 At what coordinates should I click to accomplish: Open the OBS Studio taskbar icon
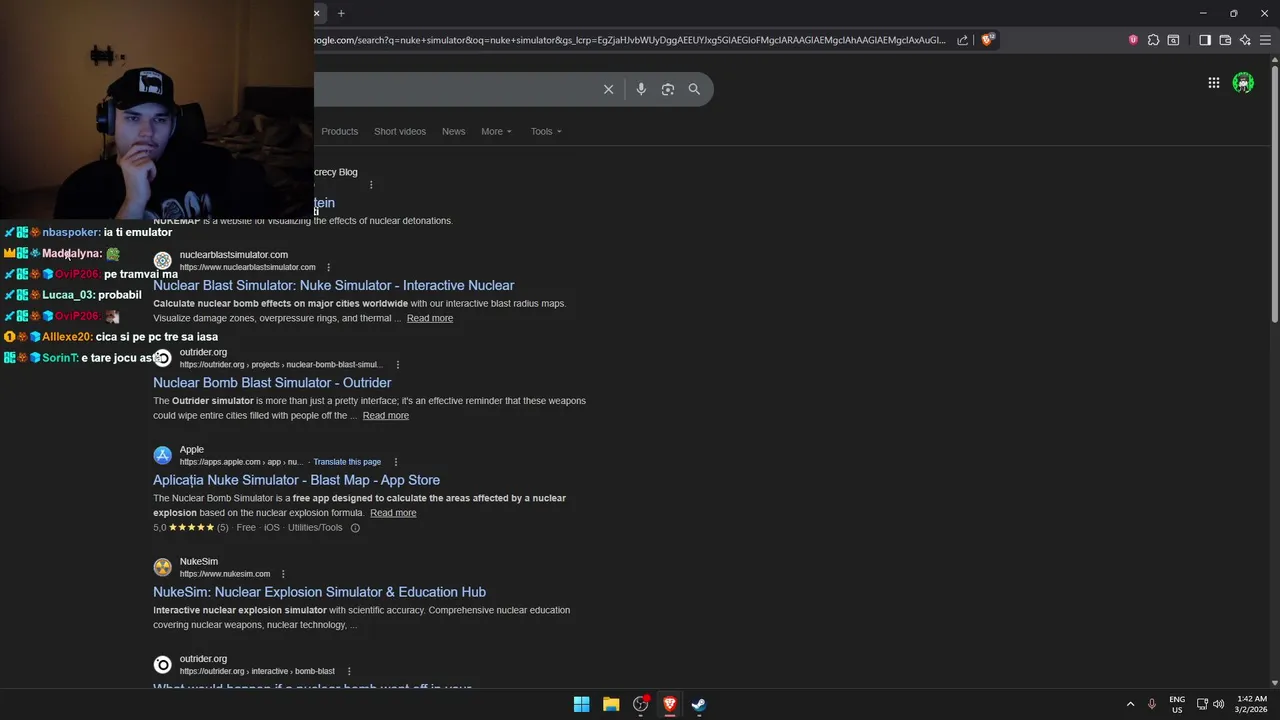coord(641,704)
